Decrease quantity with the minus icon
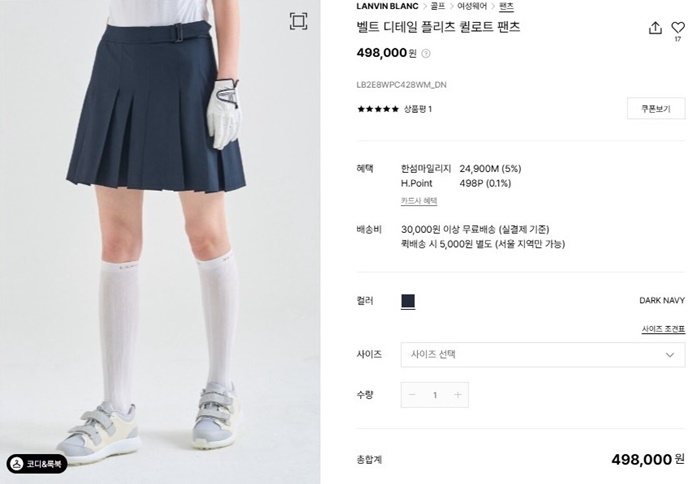The height and width of the screenshot is (484, 700). coord(412,395)
